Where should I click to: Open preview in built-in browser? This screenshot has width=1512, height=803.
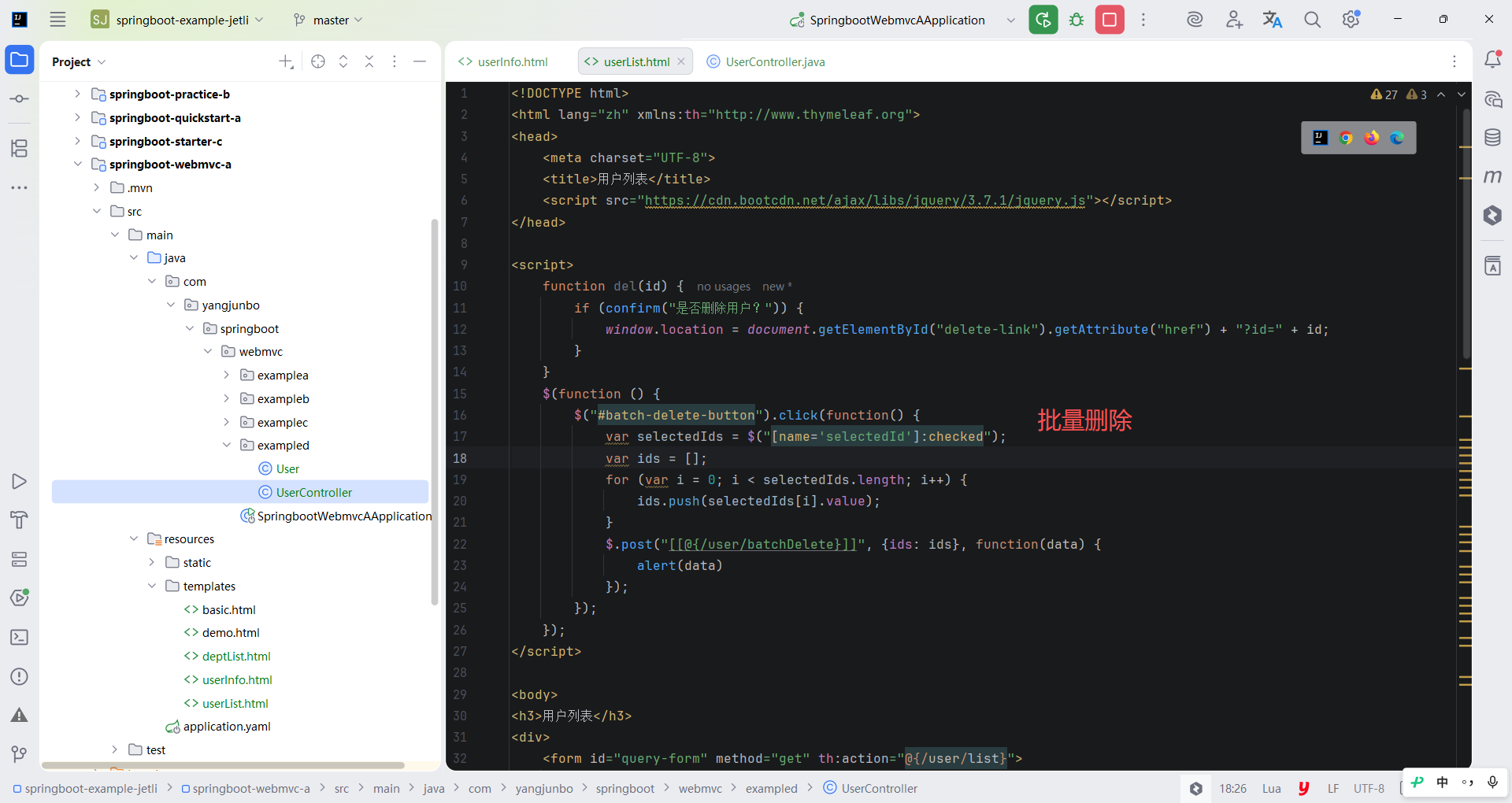pos(1321,138)
